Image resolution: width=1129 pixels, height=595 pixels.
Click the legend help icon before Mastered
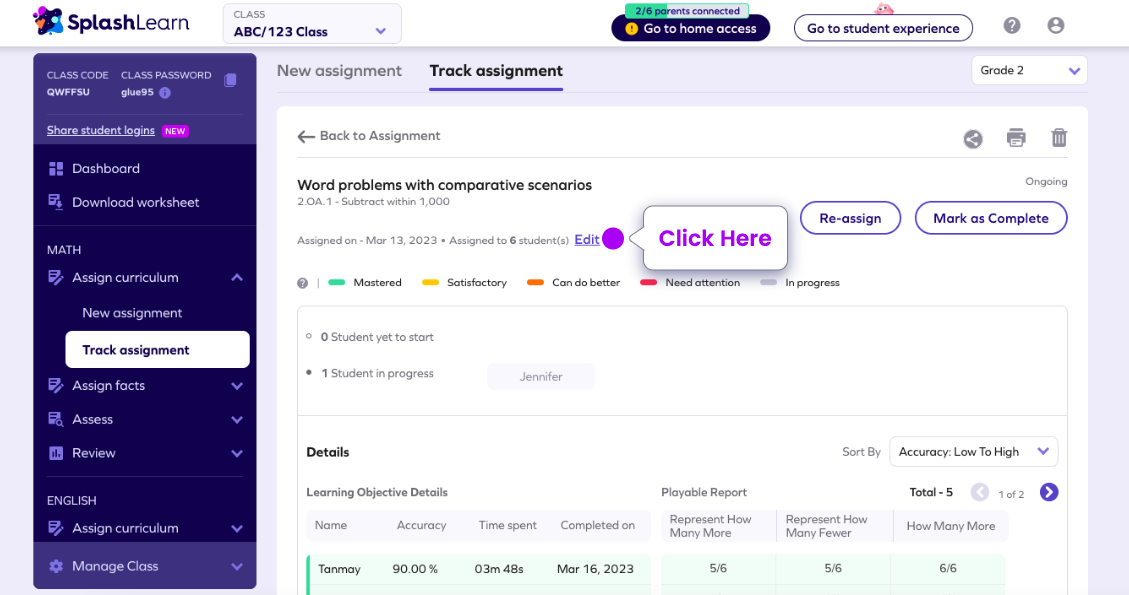pos(302,283)
